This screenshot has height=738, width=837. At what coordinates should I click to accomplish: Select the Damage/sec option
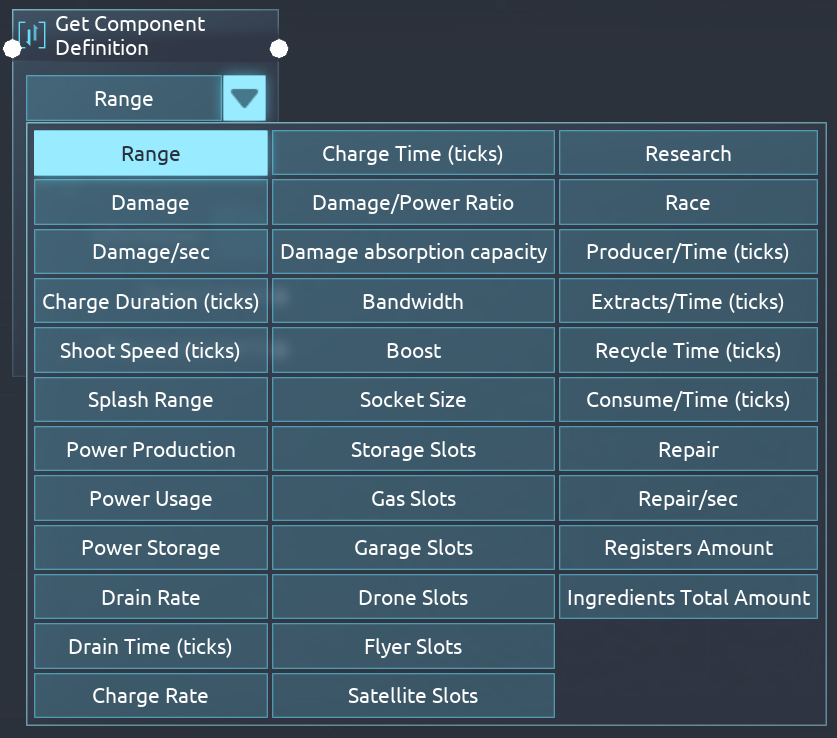coord(151,251)
